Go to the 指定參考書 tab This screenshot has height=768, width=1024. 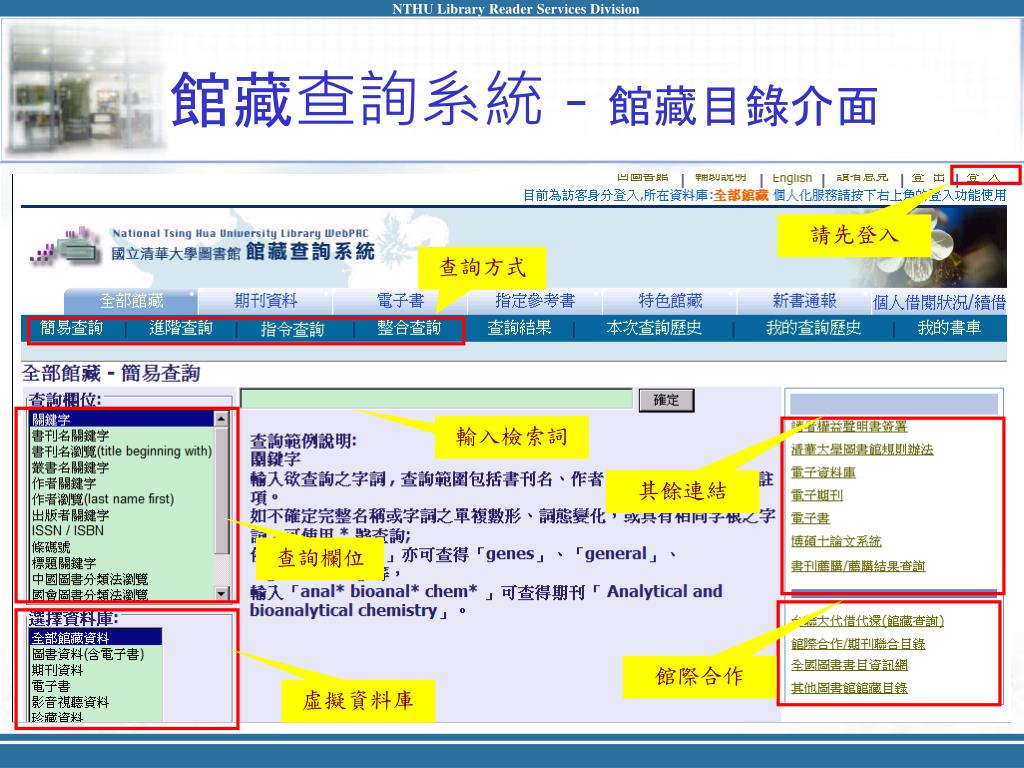pos(535,301)
